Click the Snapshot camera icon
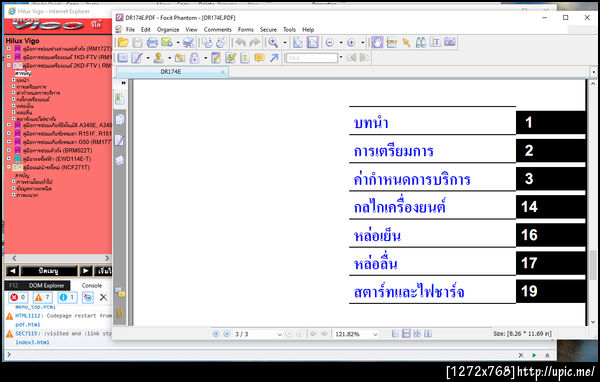 [450, 42]
